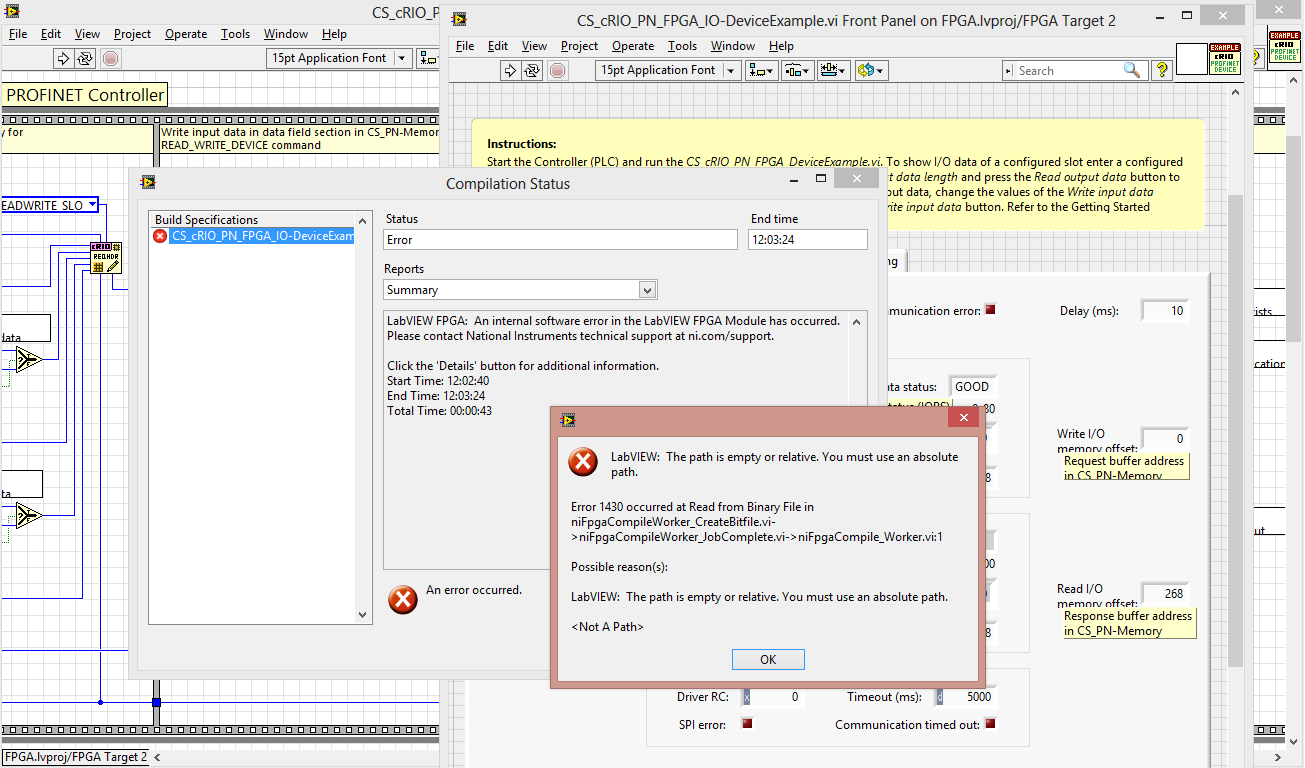Click the Communication timed out LED
The height and width of the screenshot is (768, 1305).
[x=990, y=724]
